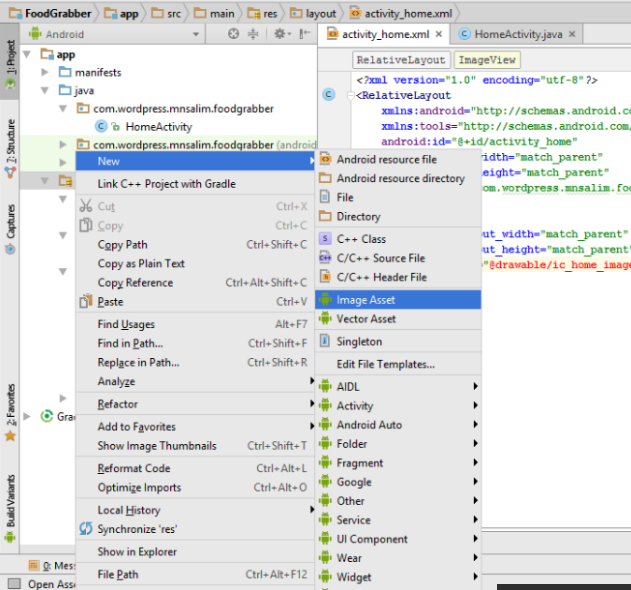The image size is (631, 590).
Task: Click Synchronize 'res' entry
Action: pyautogui.click(x=195, y=529)
